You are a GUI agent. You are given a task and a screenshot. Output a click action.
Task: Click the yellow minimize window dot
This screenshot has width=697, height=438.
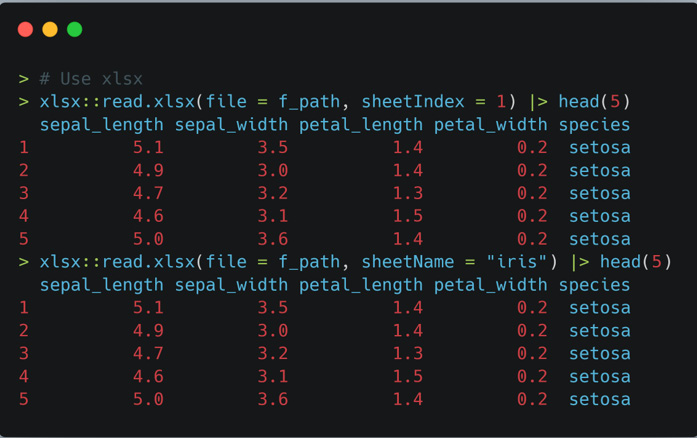50,30
